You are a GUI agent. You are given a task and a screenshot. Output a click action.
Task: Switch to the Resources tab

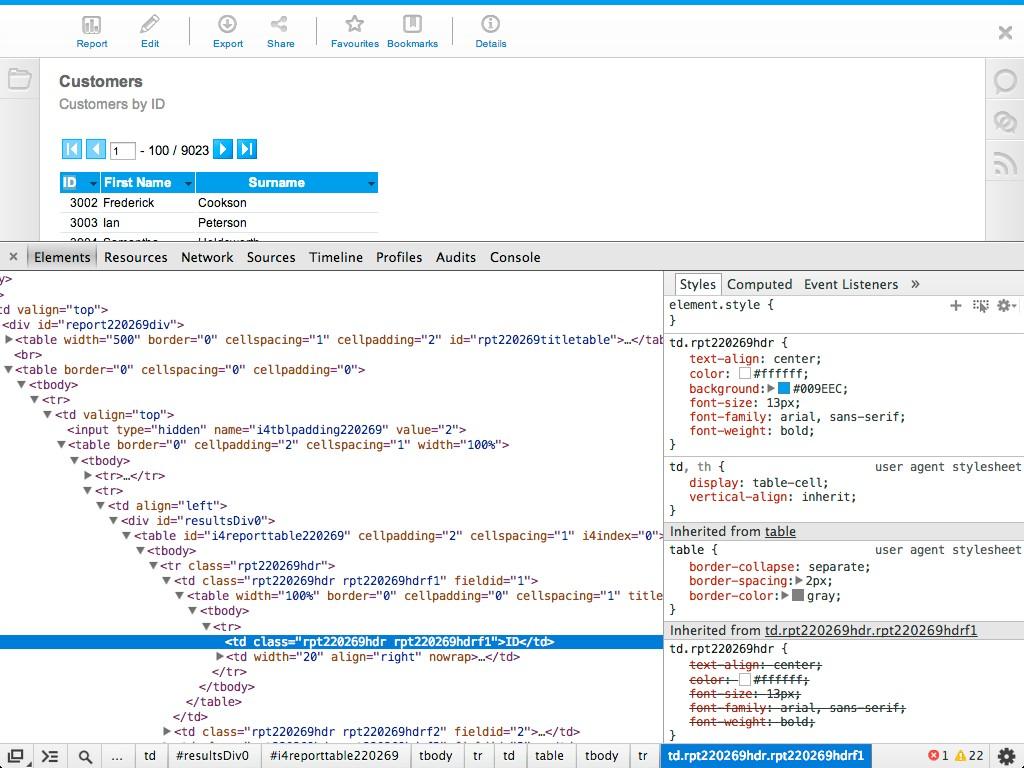[136, 257]
